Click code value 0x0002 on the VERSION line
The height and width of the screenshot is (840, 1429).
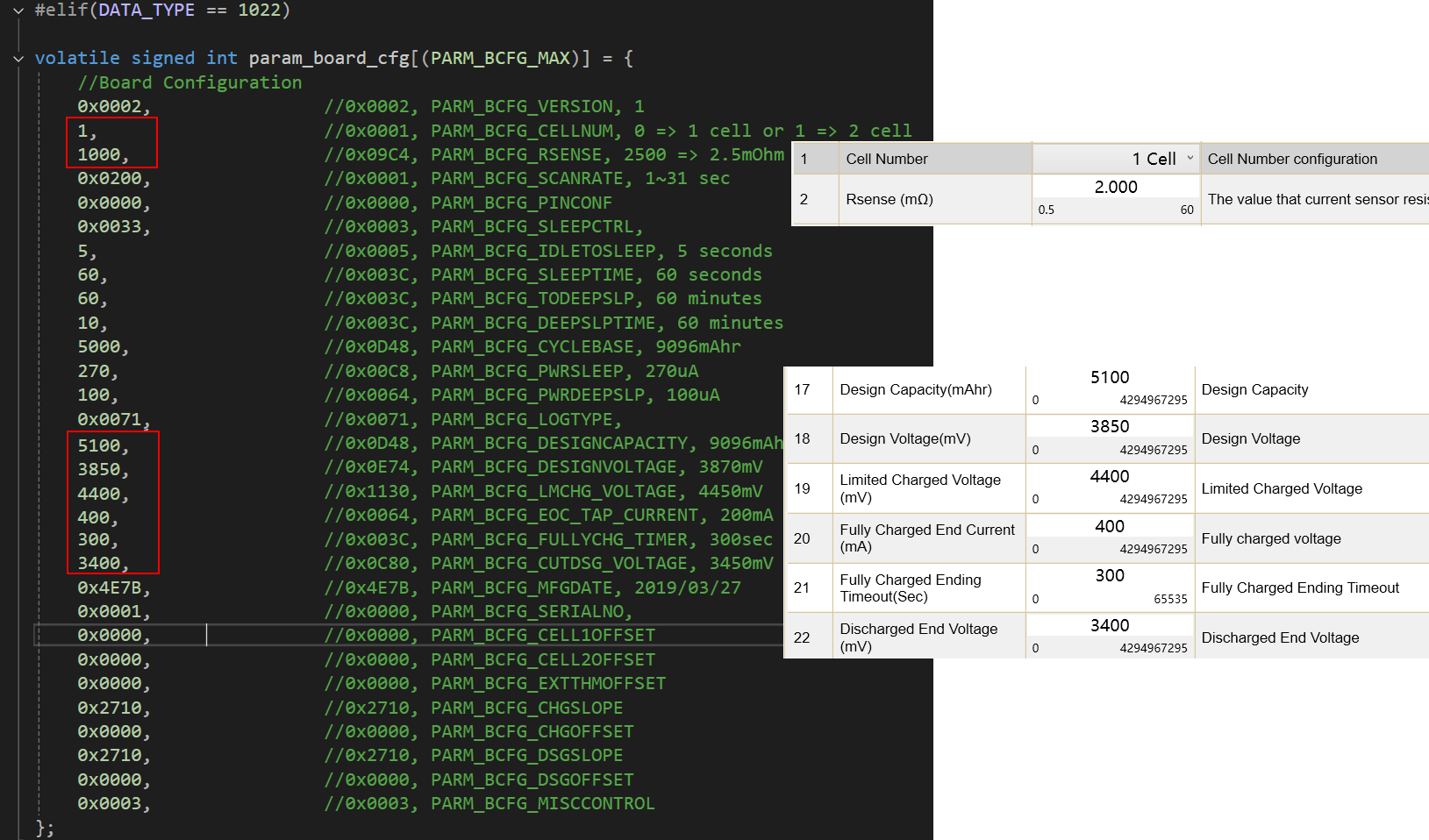[x=109, y=106]
